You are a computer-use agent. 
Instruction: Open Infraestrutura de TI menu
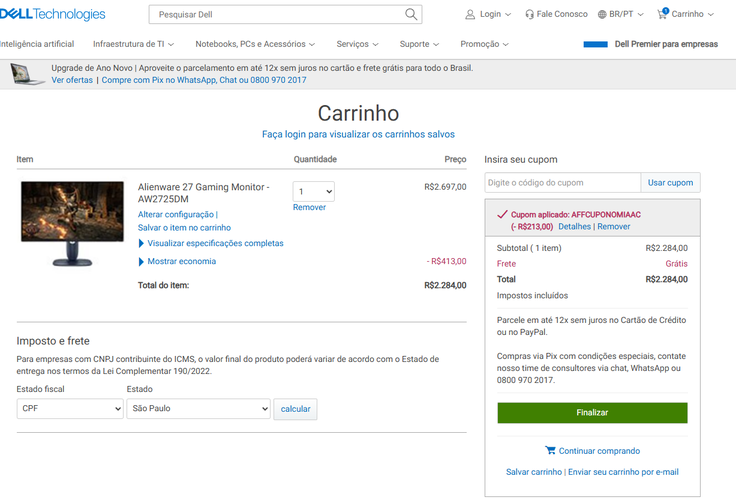pos(133,44)
